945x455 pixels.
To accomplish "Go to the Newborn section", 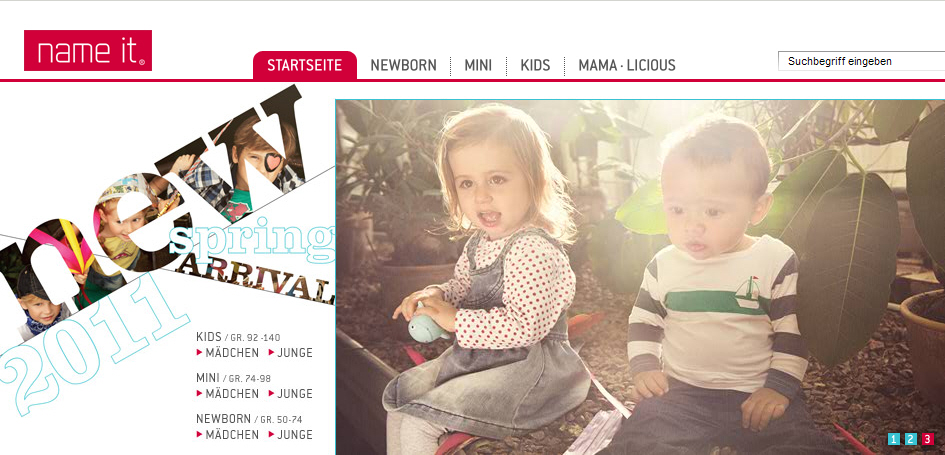I will coord(403,65).
